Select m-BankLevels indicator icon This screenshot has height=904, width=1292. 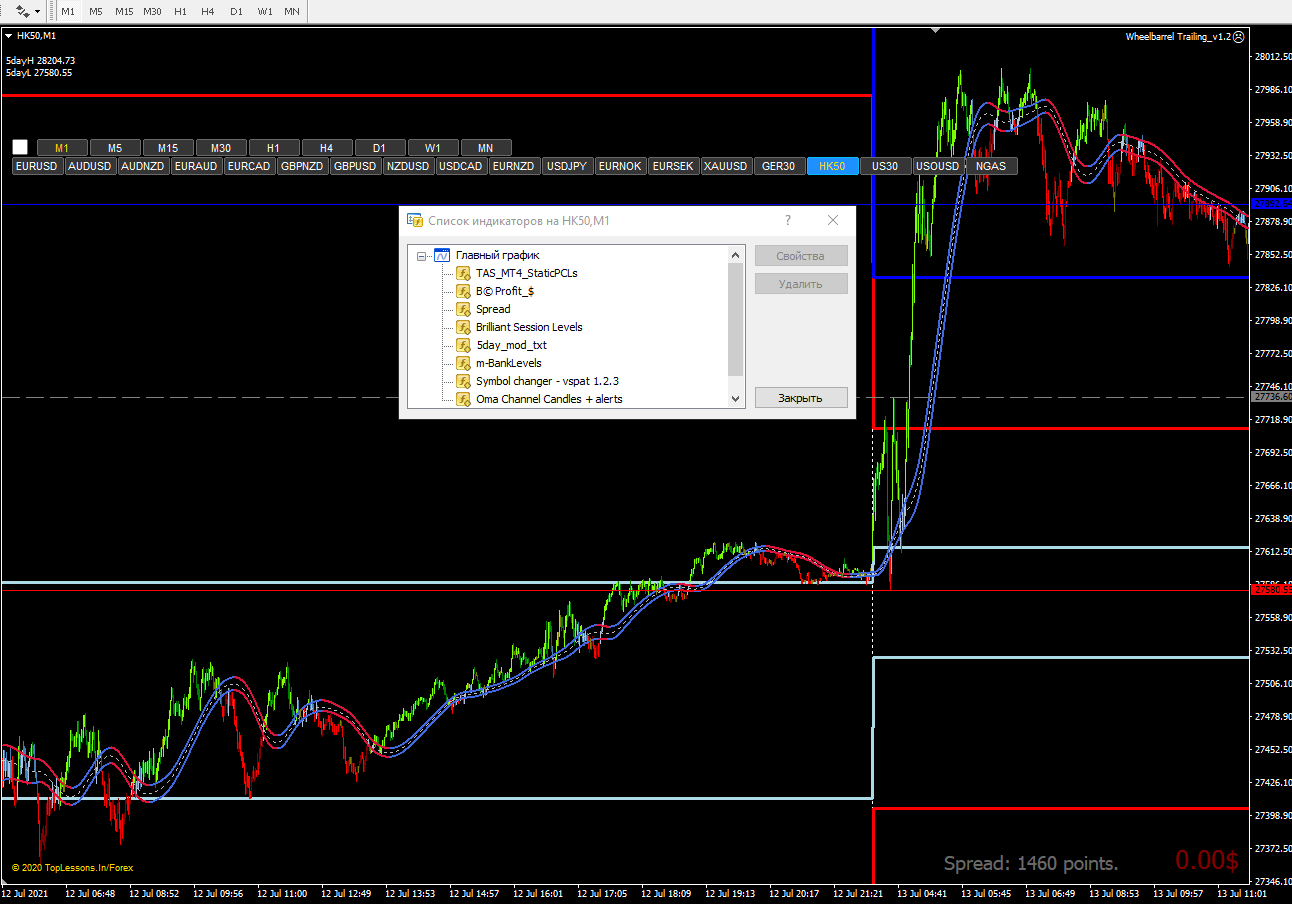464,363
